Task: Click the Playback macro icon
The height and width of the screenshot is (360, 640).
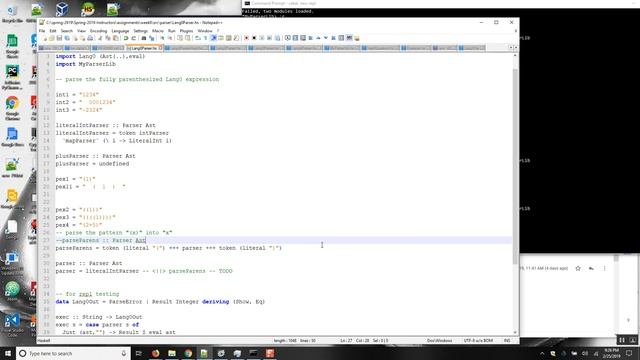Action: point(262,38)
